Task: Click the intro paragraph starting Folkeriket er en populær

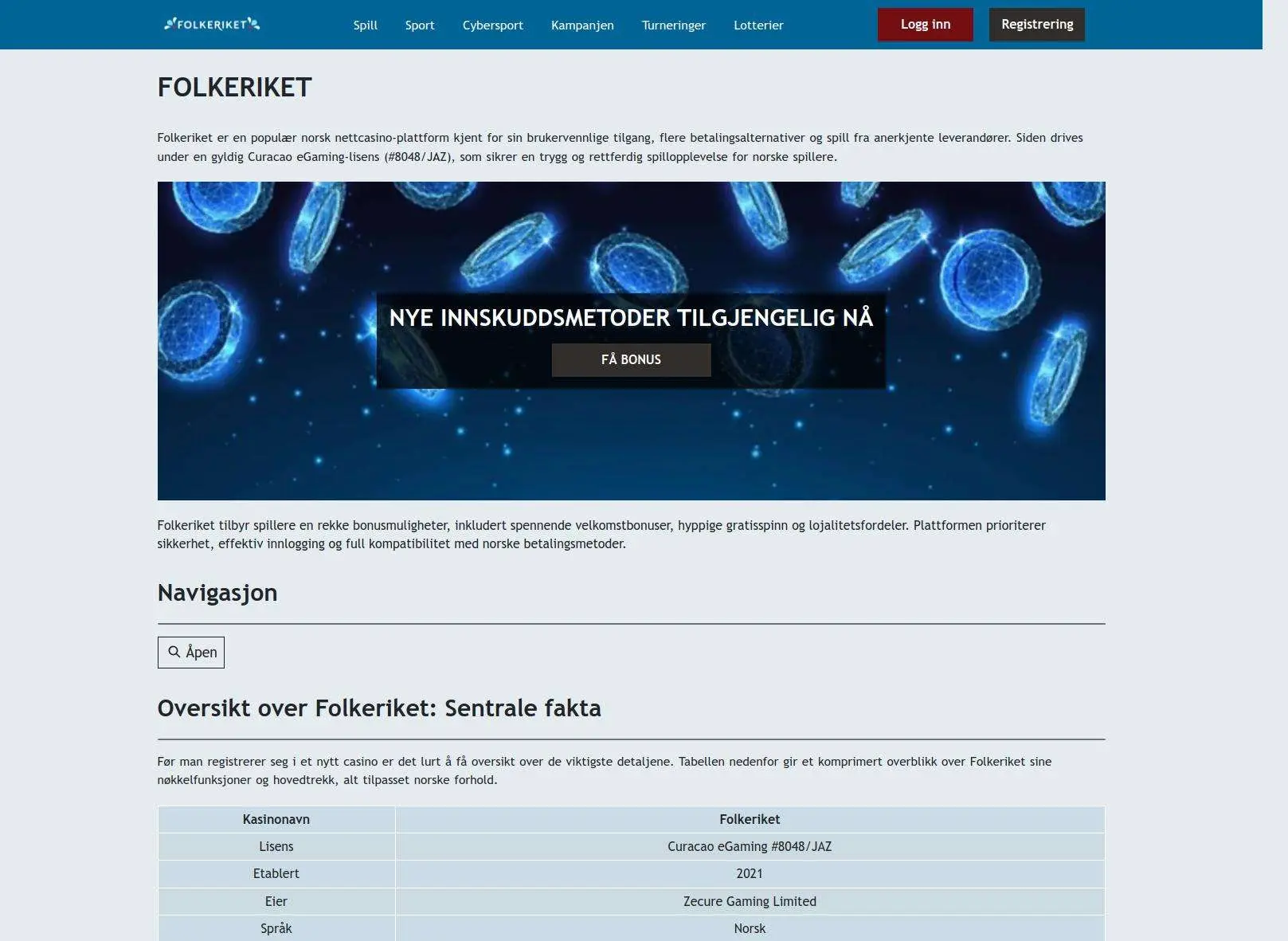Action: click(620, 147)
